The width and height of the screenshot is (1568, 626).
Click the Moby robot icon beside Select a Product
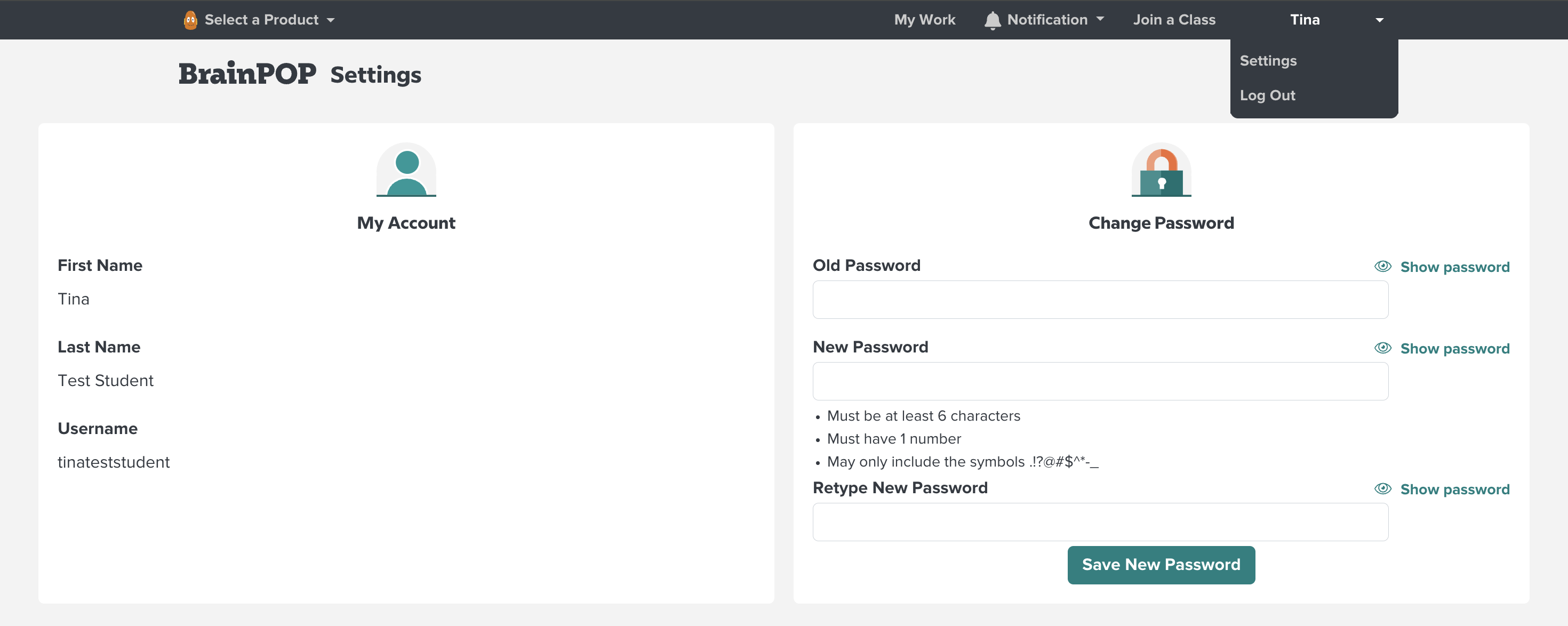(x=190, y=20)
